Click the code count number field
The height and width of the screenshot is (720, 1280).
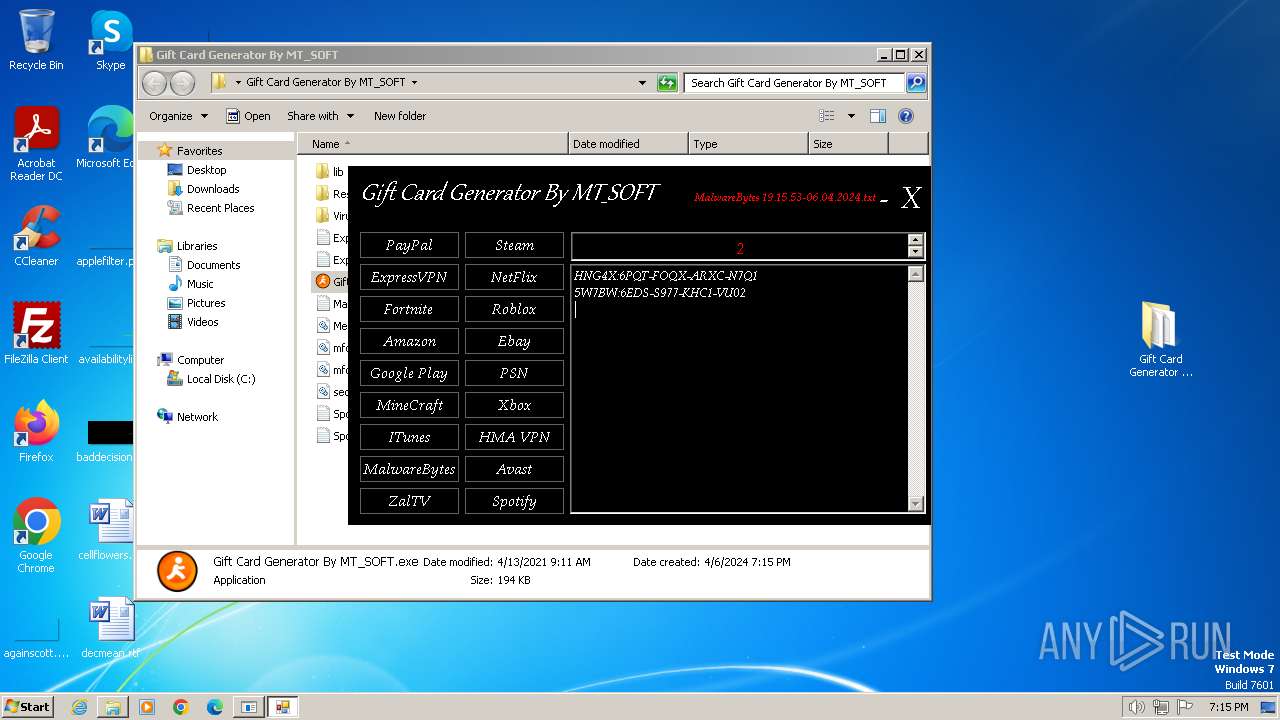[x=740, y=247]
